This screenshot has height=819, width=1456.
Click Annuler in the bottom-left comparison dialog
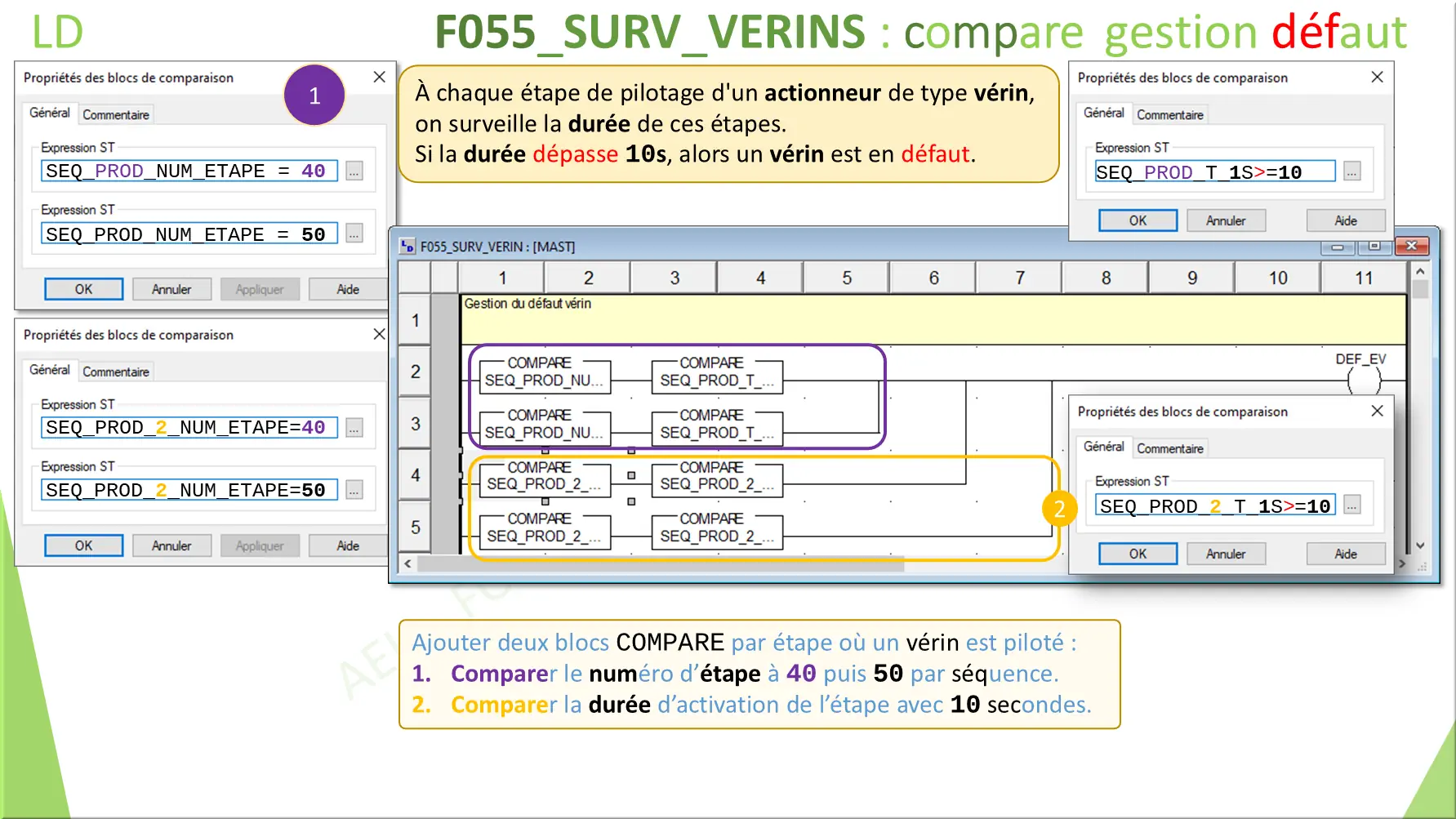171,545
